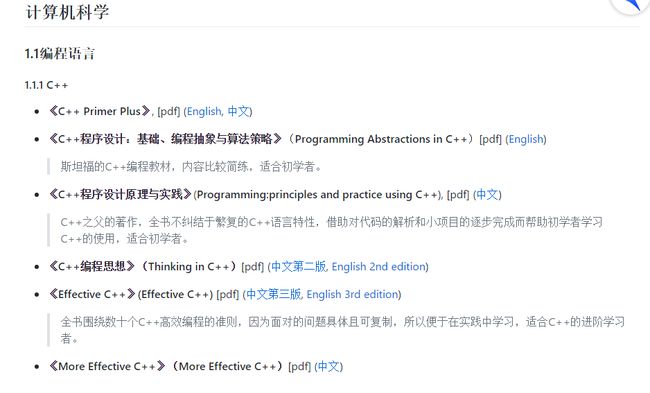Click the 1.1.1 C++ subsection heading

pyautogui.click(x=46, y=85)
